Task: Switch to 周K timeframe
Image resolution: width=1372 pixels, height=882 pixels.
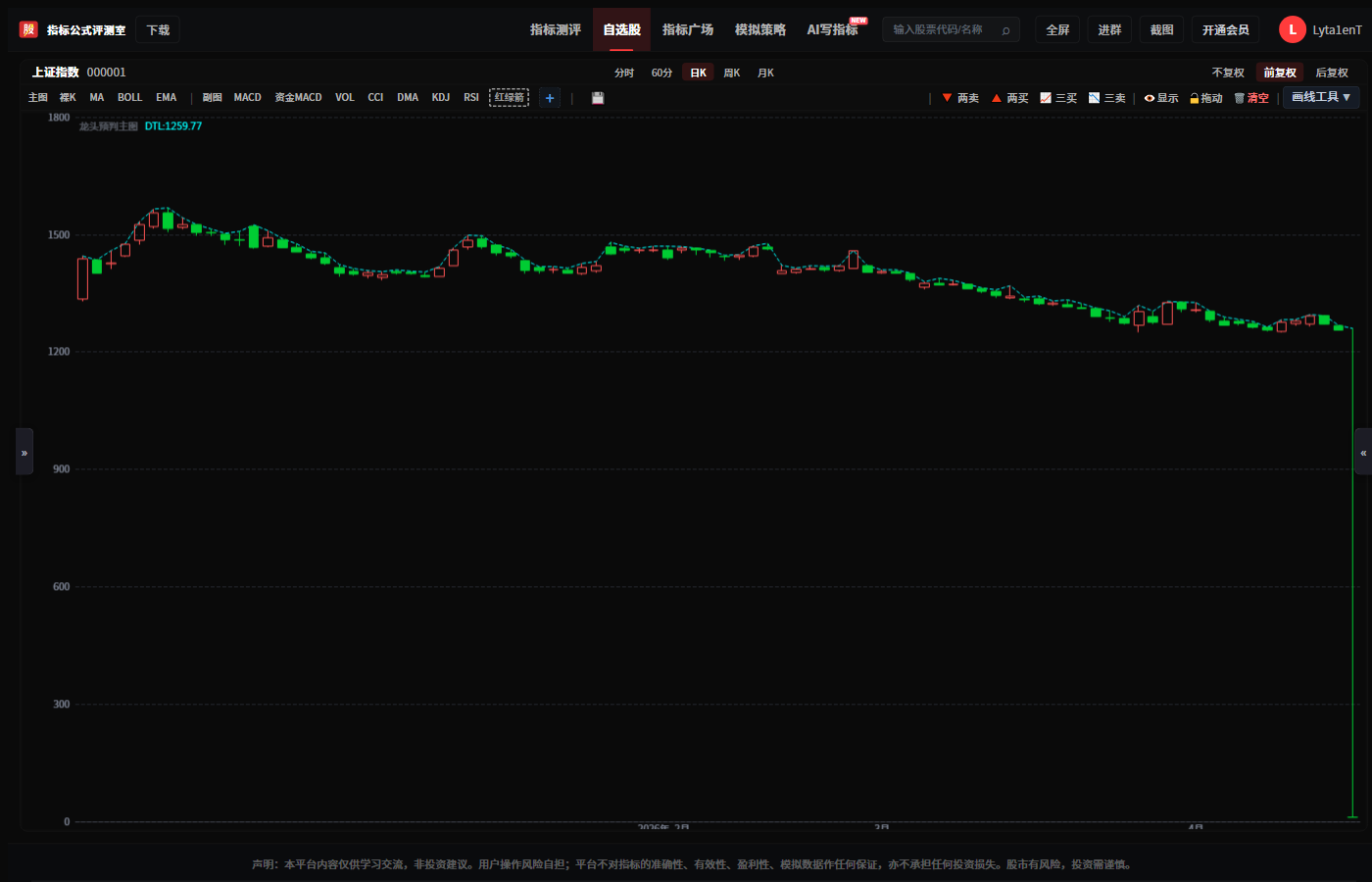Action: pos(731,73)
